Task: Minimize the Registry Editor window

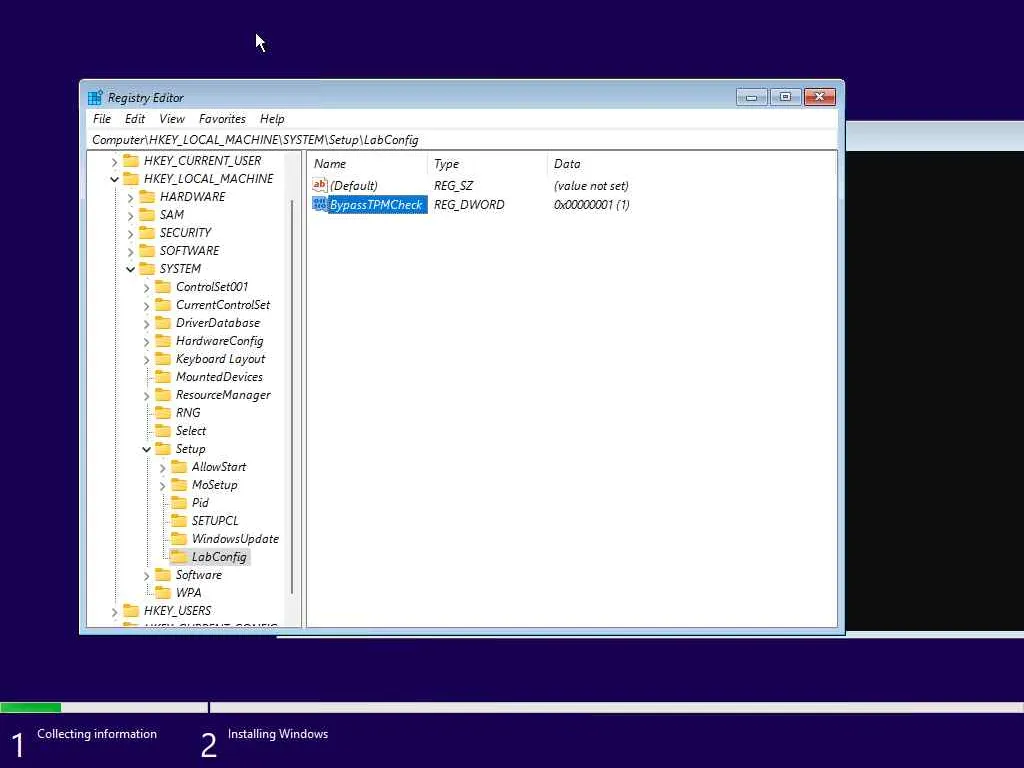Action: coord(752,97)
